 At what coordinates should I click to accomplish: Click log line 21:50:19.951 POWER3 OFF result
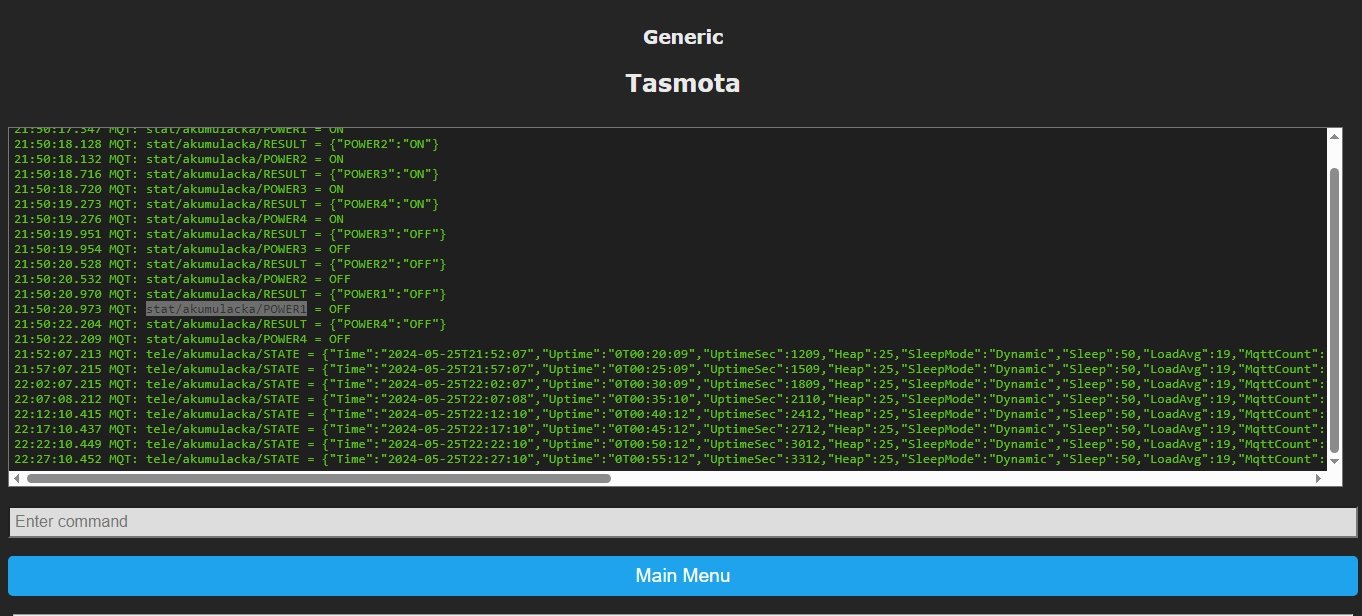point(230,234)
